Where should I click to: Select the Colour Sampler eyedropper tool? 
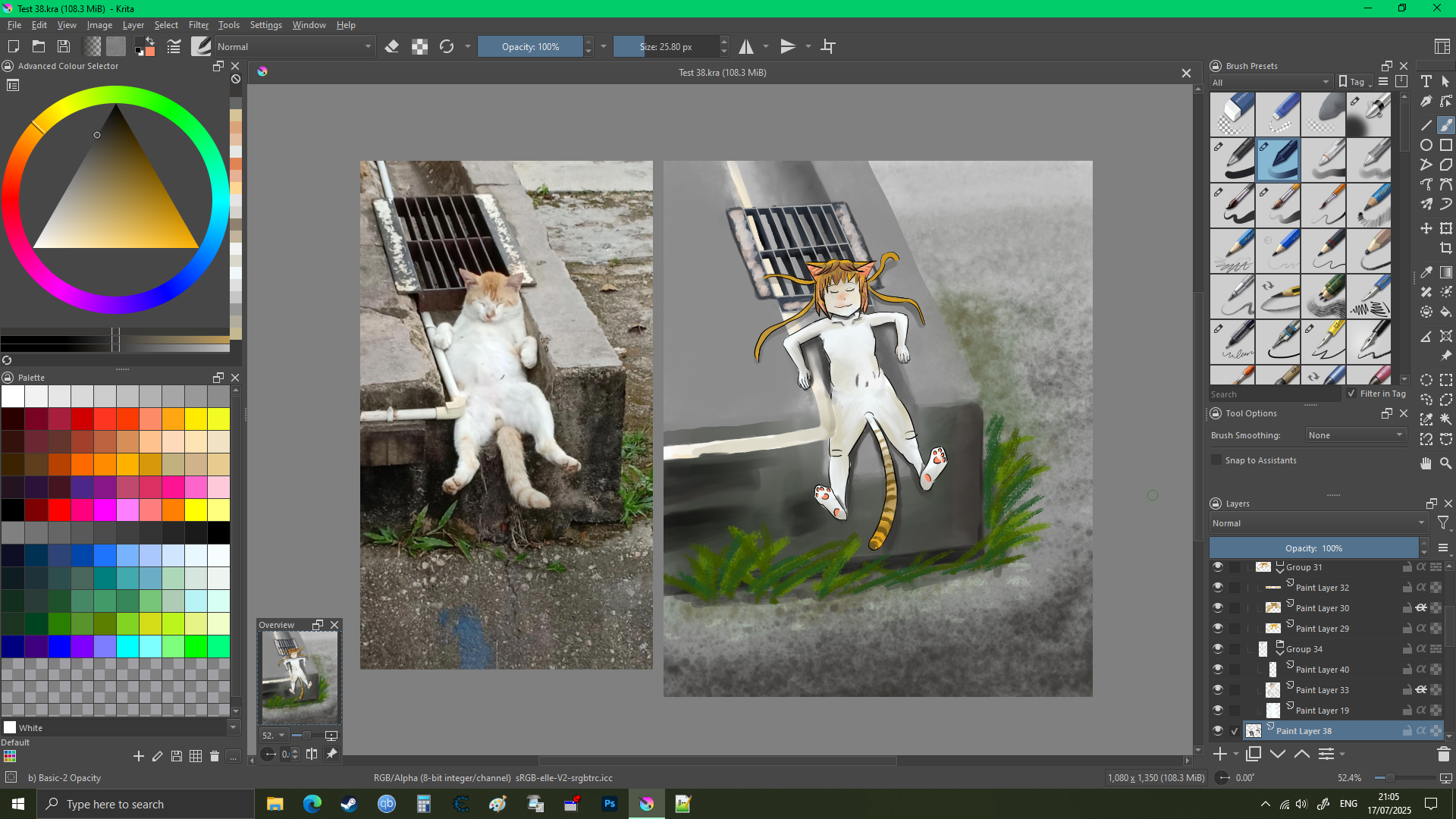[1426, 272]
